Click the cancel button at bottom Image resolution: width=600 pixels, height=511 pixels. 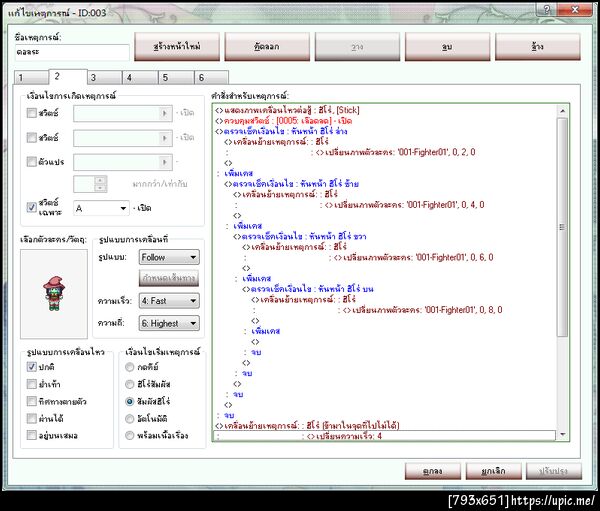494,471
